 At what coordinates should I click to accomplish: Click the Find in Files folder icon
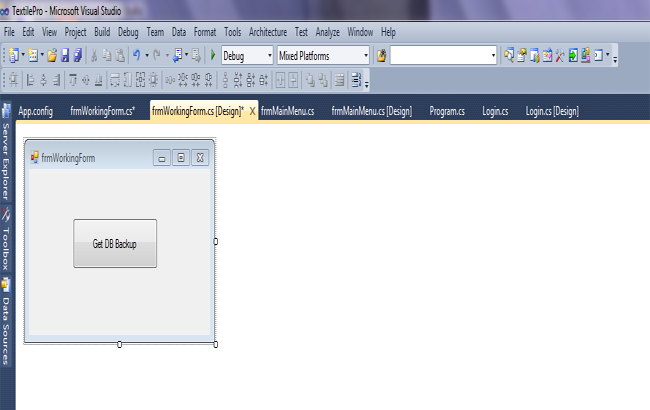(x=381, y=55)
